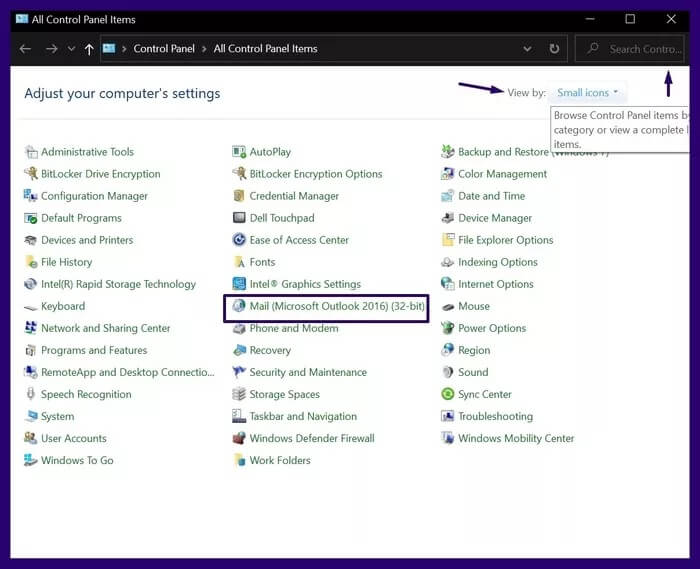Click the Internet Options icon
700x569 pixels.
pyautogui.click(x=448, y=284)
